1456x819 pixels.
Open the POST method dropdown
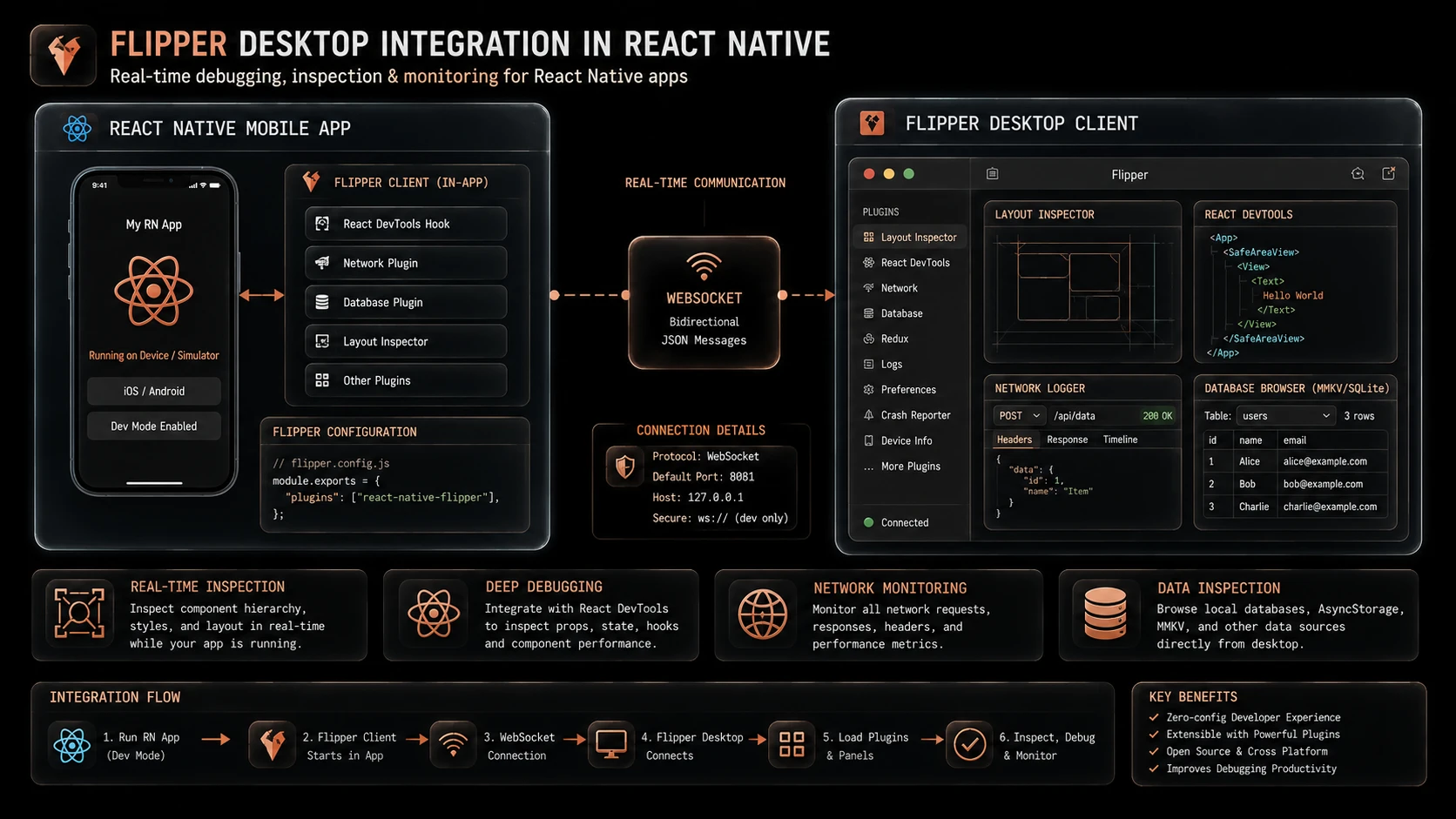click(1019, 416)
